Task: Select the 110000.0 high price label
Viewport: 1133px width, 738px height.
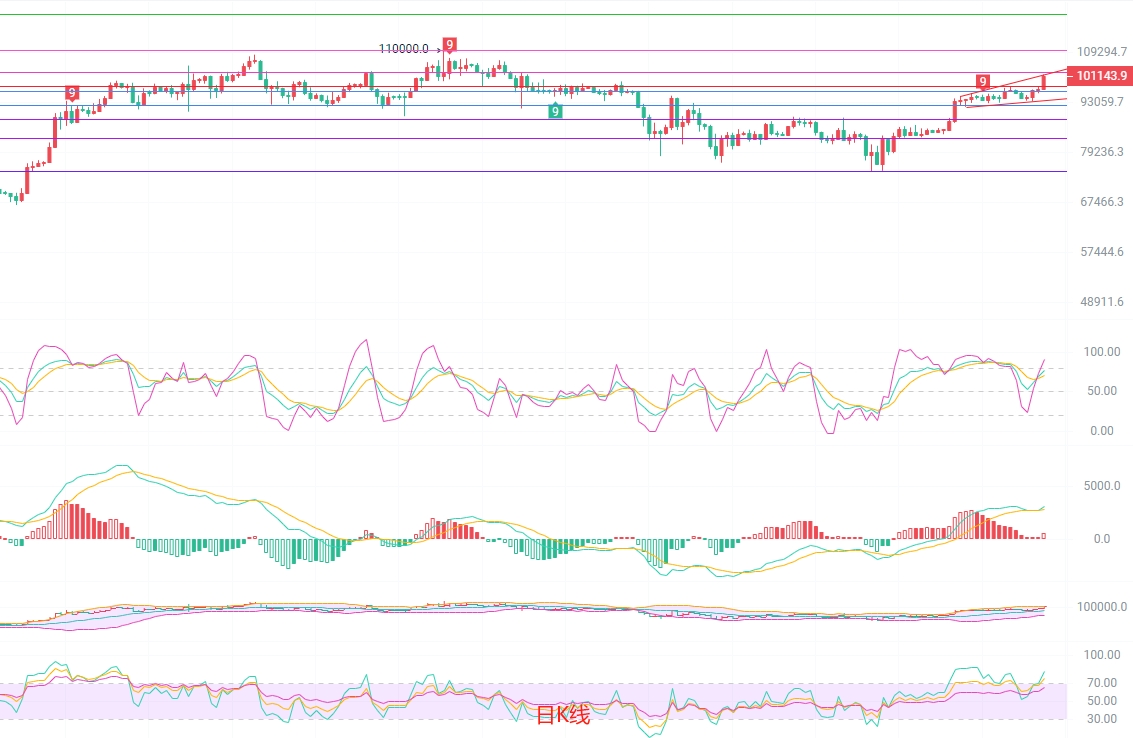Action: point(403,48)
